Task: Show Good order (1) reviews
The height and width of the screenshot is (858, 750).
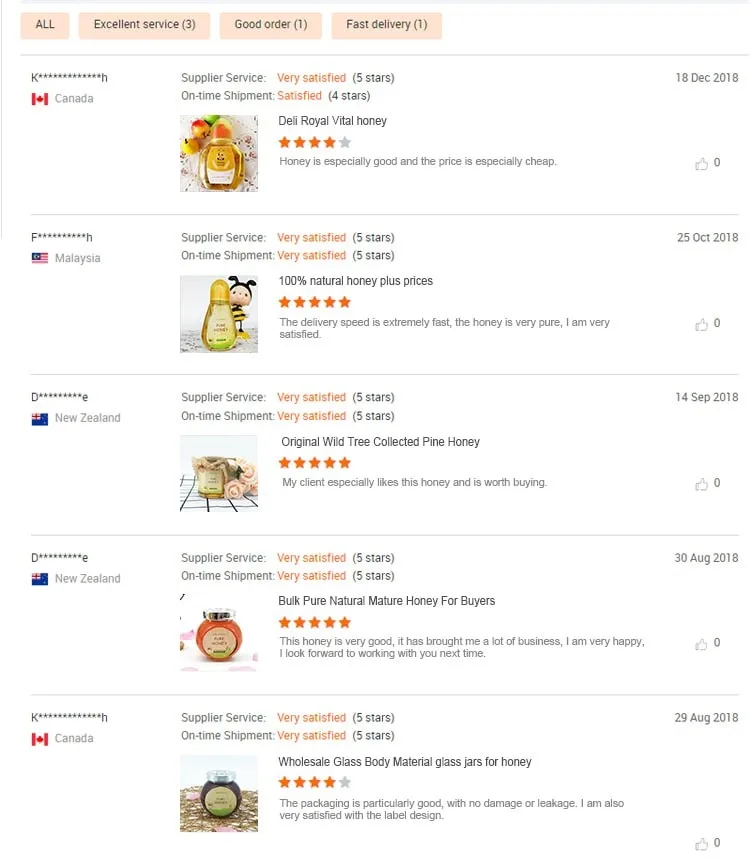Action: pyautogui.click(x=271, y=25)
